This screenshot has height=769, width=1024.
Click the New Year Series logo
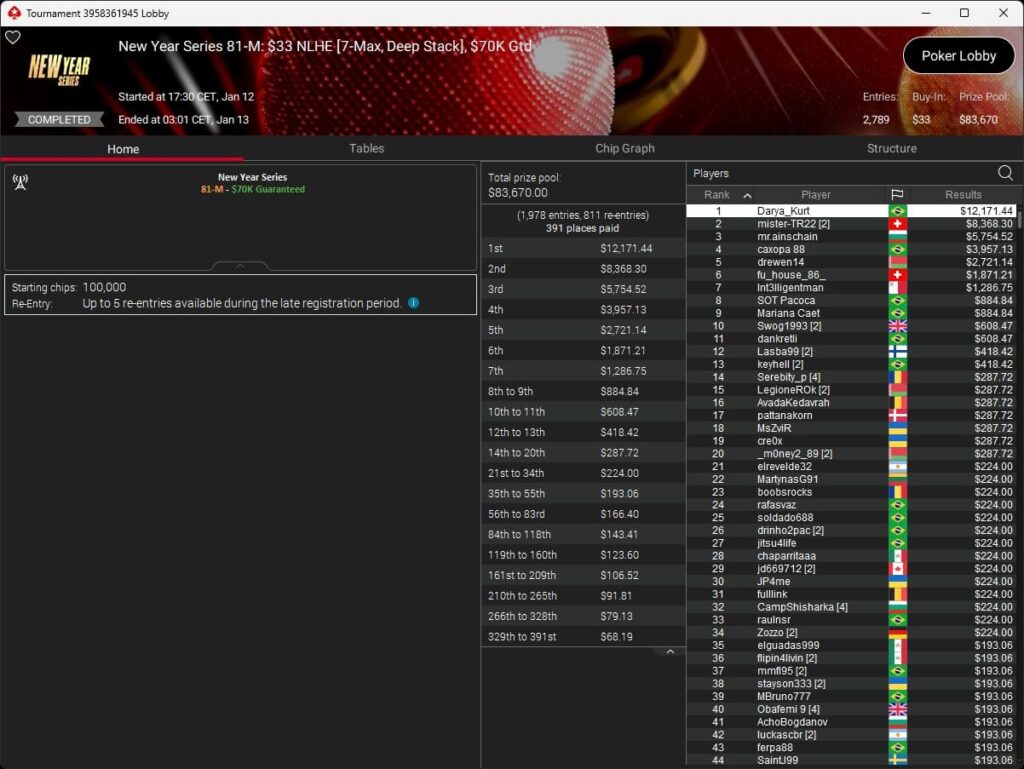[59, 70]
